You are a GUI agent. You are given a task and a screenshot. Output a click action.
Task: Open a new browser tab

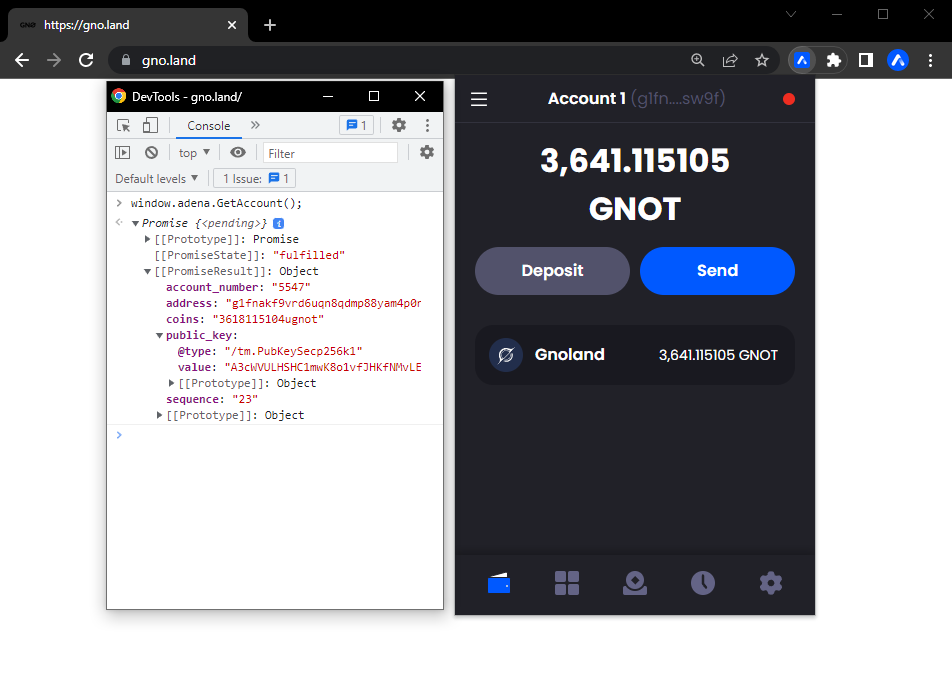coord(270,25)
